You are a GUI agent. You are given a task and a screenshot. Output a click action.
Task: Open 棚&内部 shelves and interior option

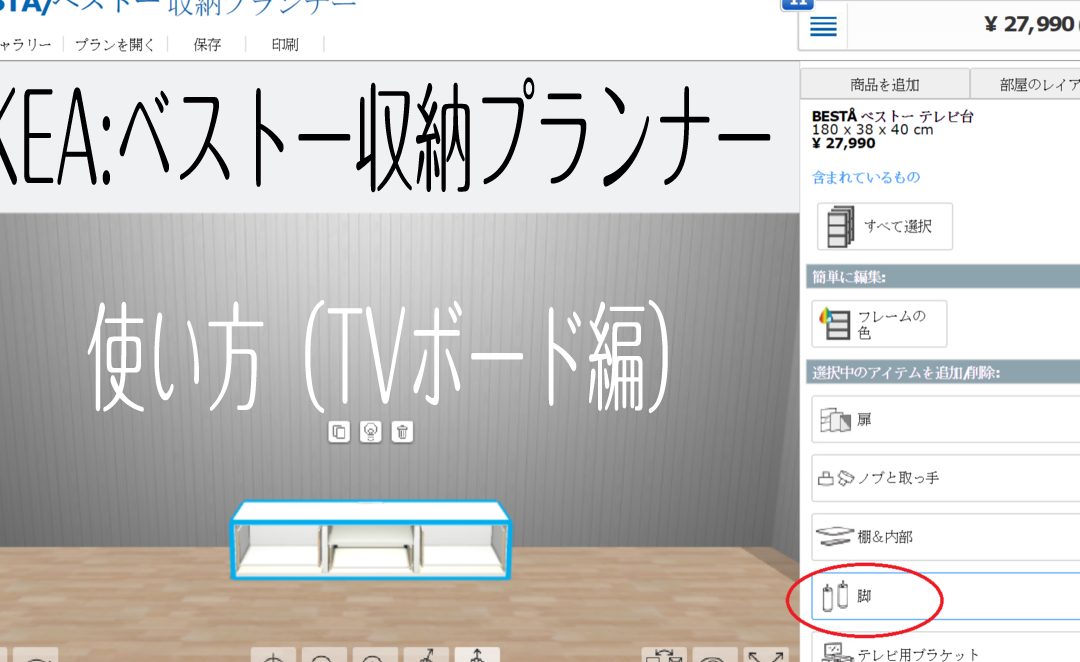point(946,536)
